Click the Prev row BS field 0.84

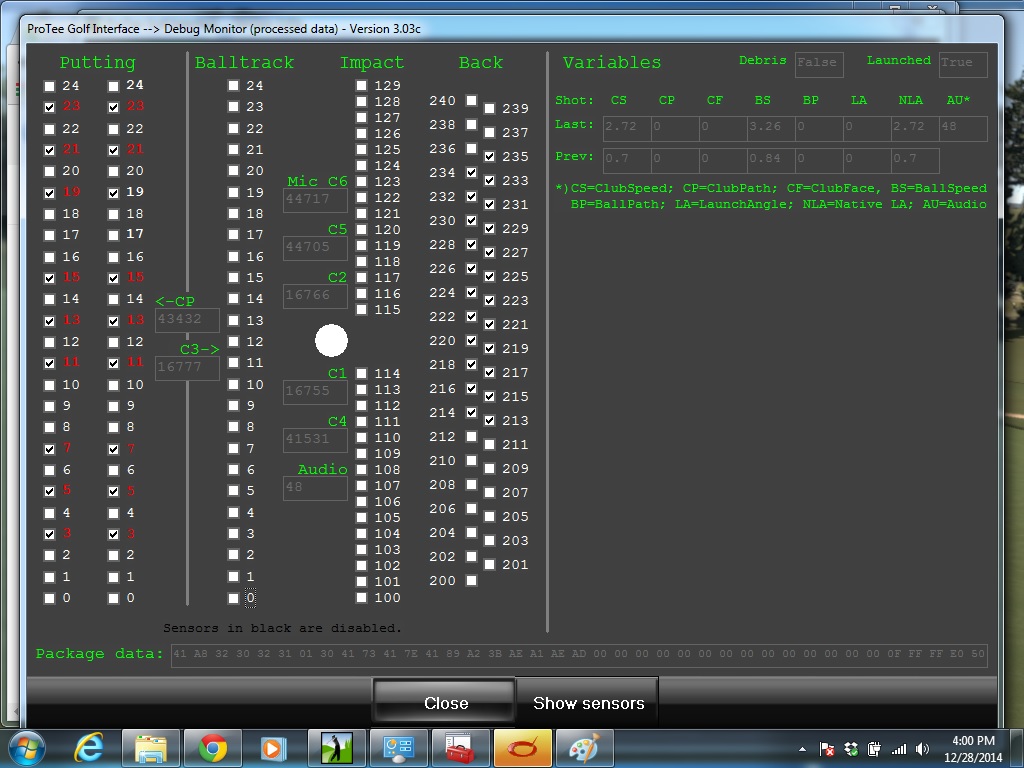click(x=771, y=160)
